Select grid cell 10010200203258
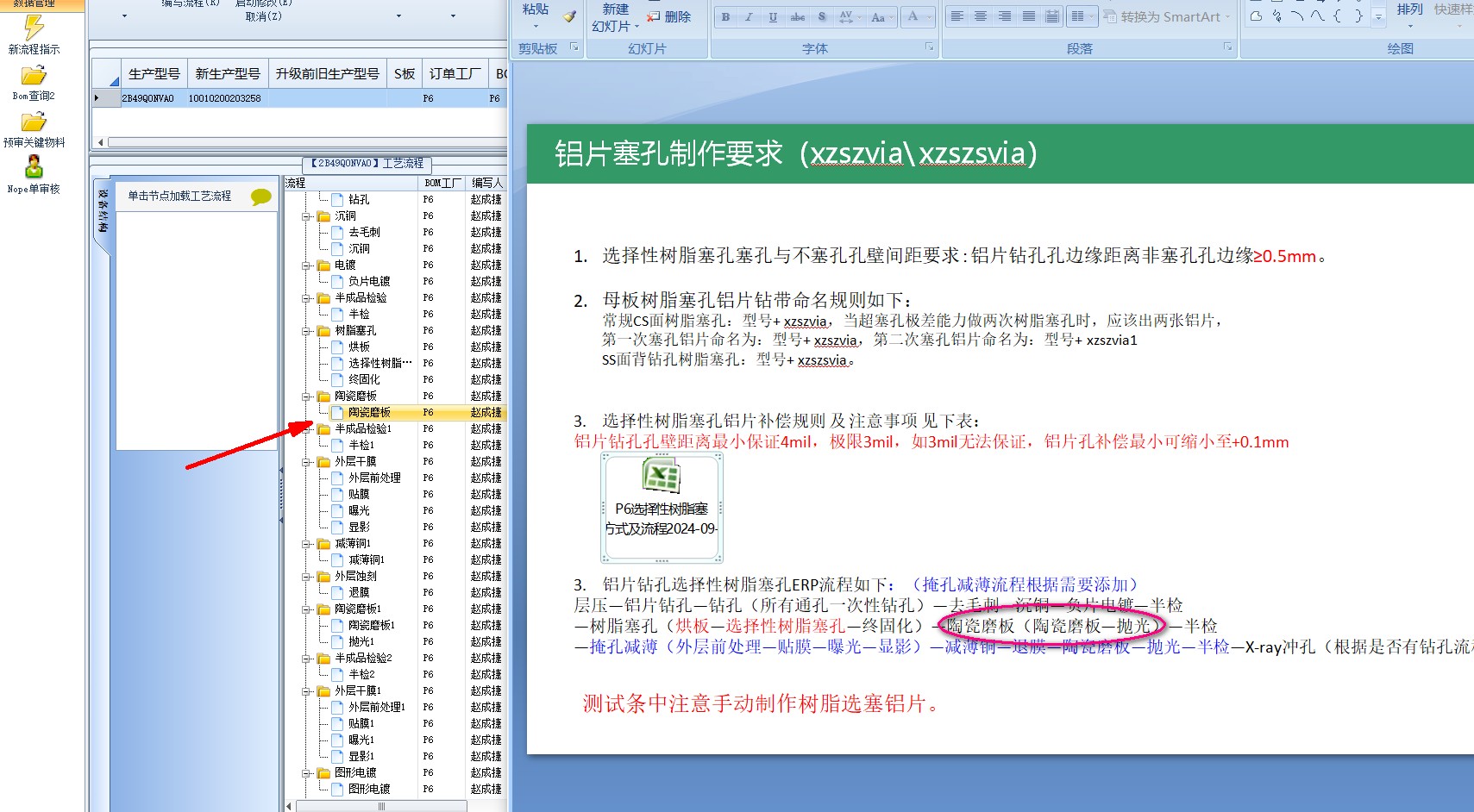This screenshot has height=812, width=1474. point(228,98)
